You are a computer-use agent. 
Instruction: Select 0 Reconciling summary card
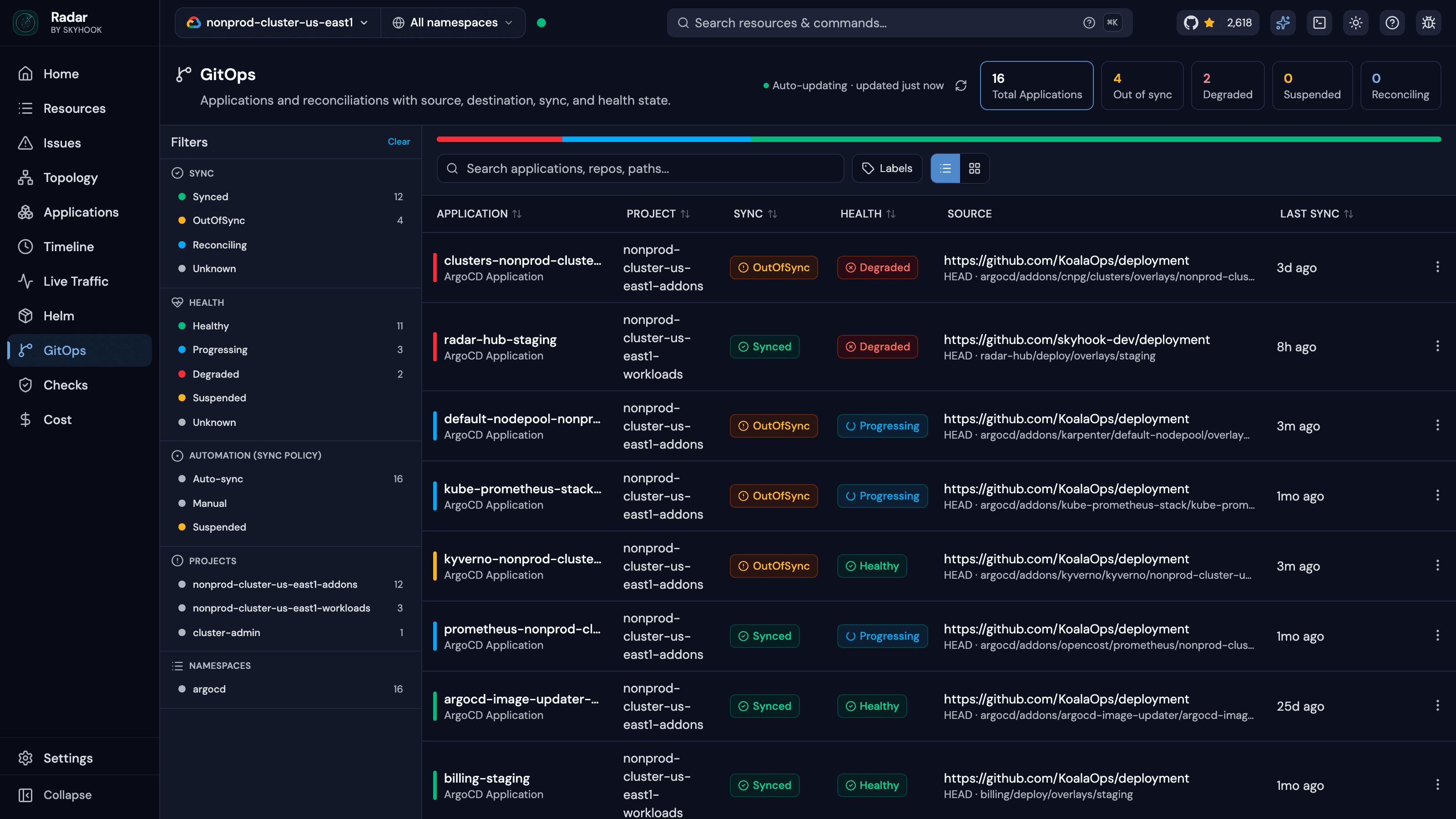(1400, 86)
